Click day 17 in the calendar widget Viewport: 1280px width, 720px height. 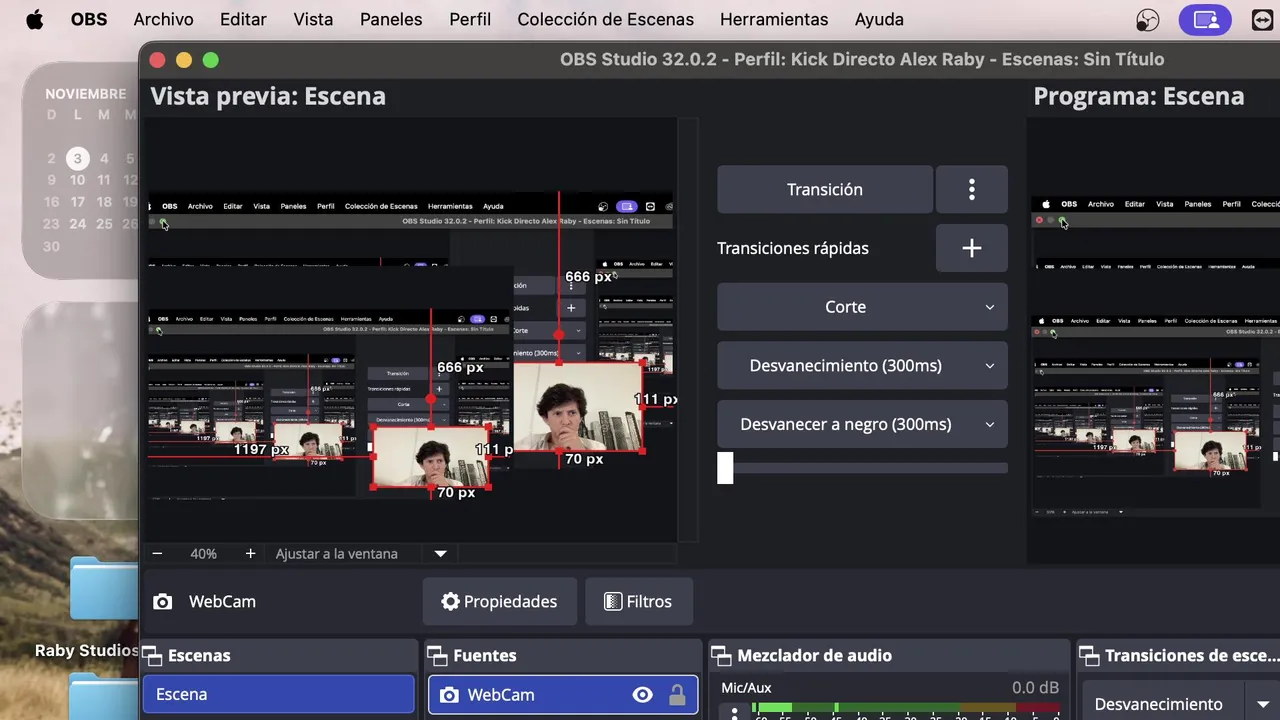point(77,202)
